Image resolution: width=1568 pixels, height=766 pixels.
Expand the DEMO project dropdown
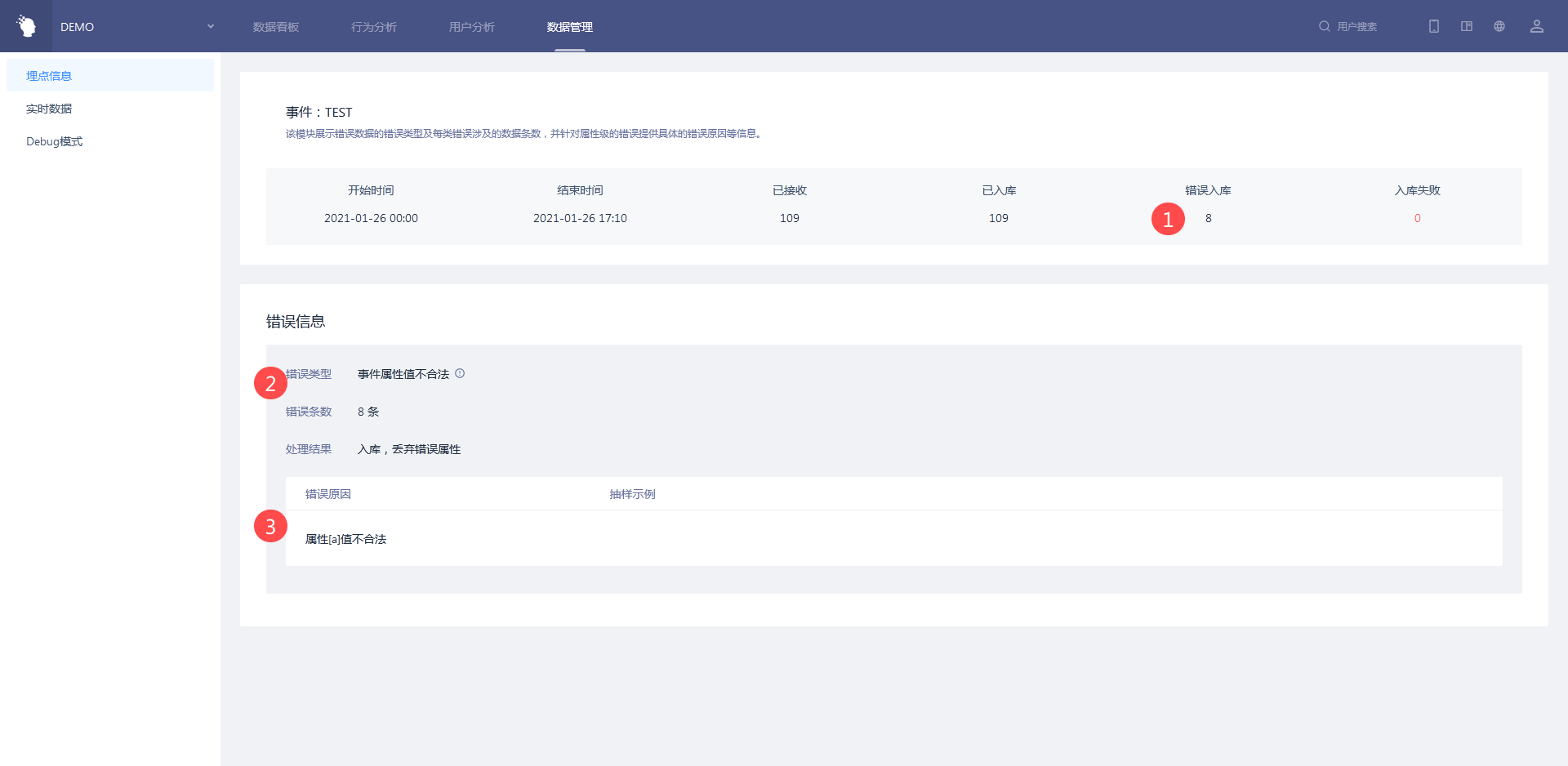210,26
